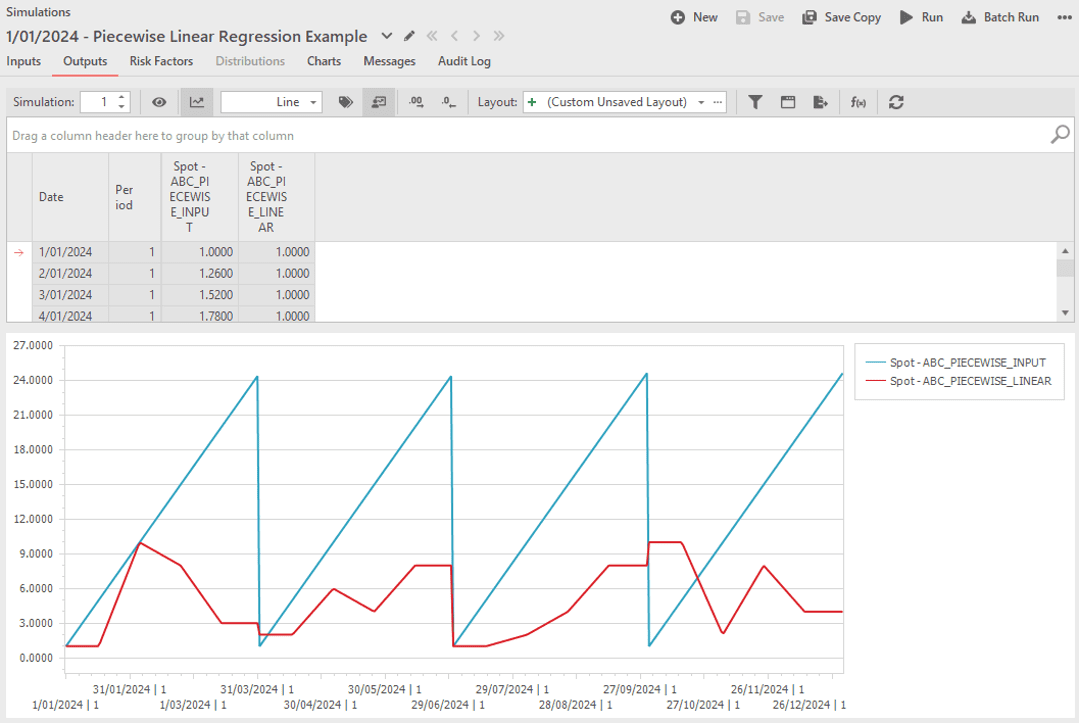Toggle the eye visibility button

(x=159, y=102)
